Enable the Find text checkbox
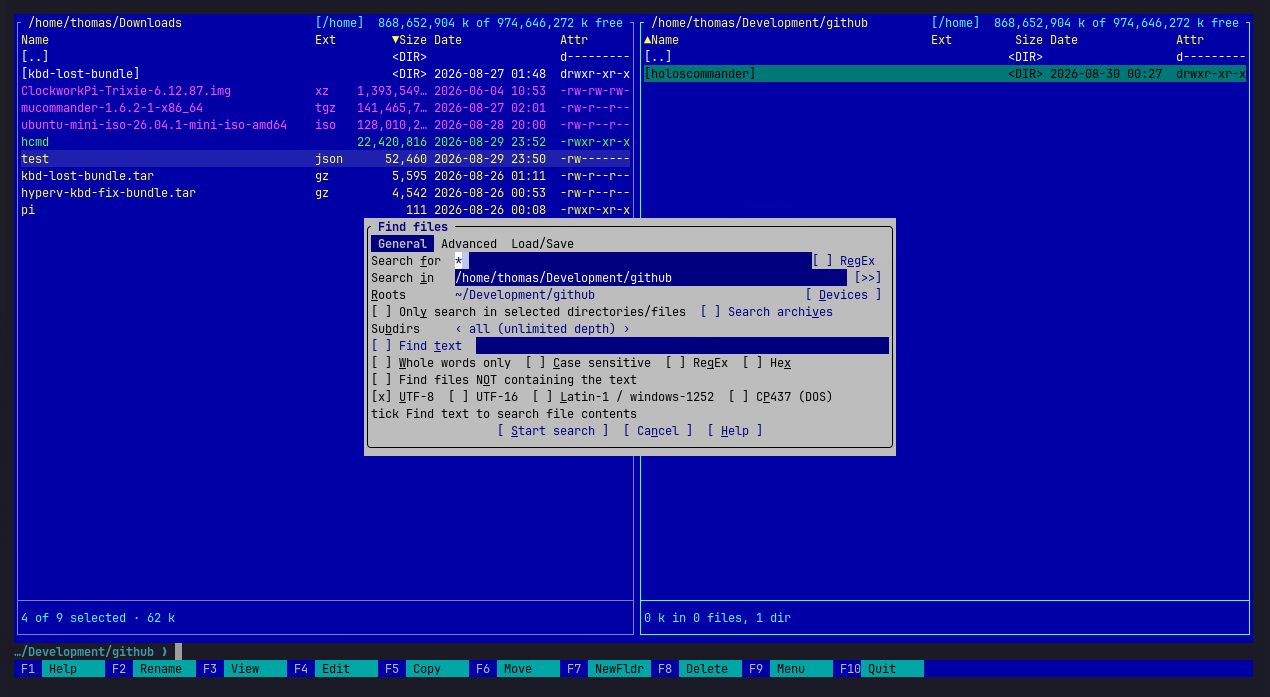This screenshot has height=697, width=1270. 416,346
